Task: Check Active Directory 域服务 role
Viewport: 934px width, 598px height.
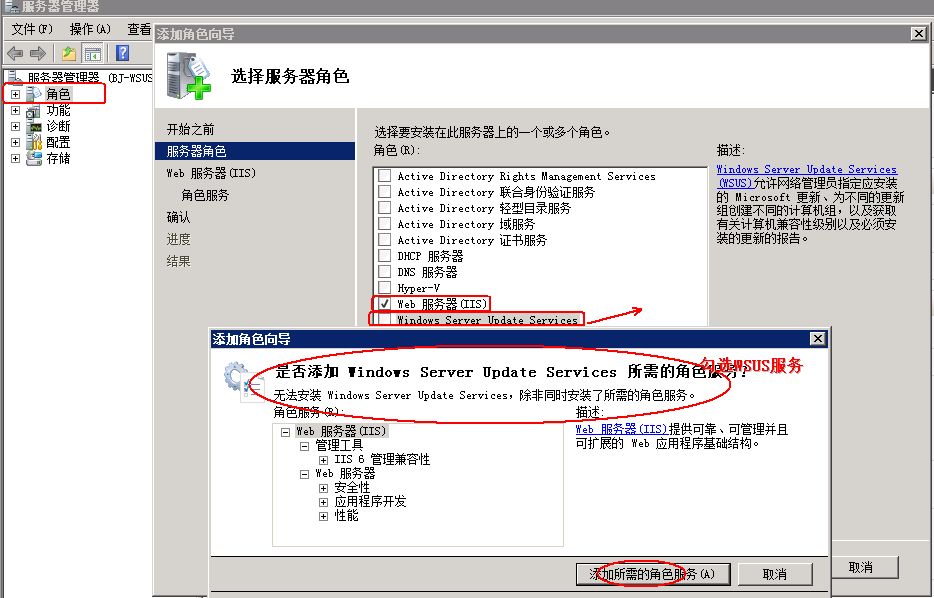Action: click(385, 224)
